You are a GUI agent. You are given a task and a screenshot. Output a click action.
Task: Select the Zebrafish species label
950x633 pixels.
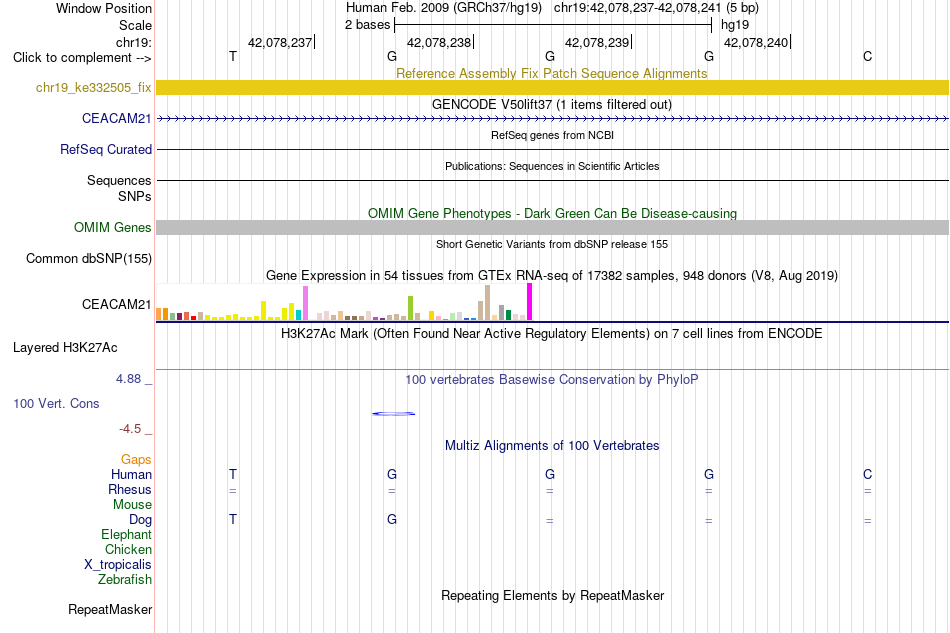tap(125, 580)
